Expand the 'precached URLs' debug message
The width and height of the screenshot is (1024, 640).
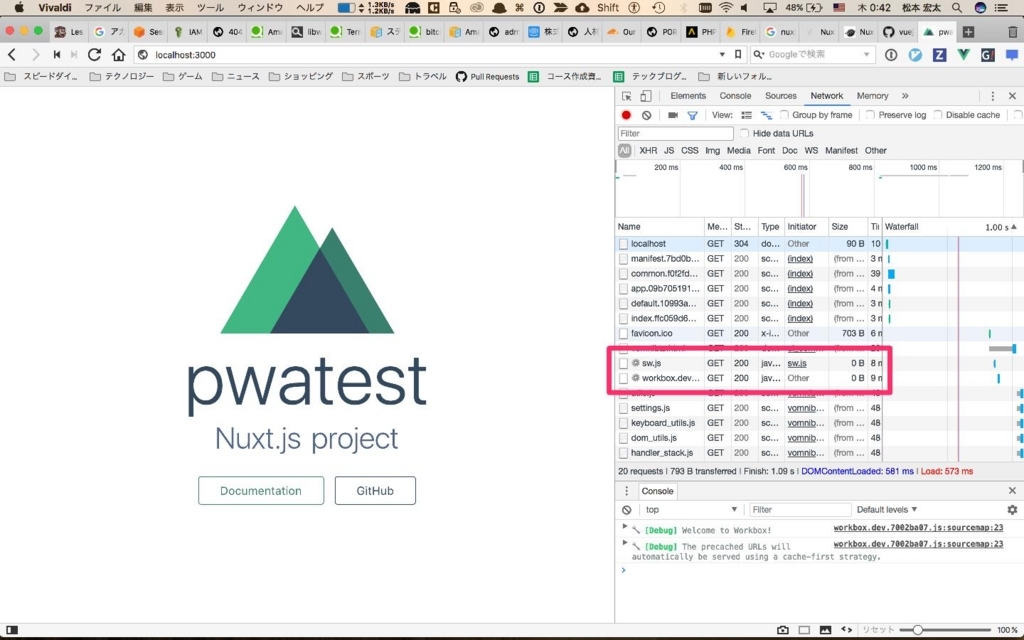point(624,543)
